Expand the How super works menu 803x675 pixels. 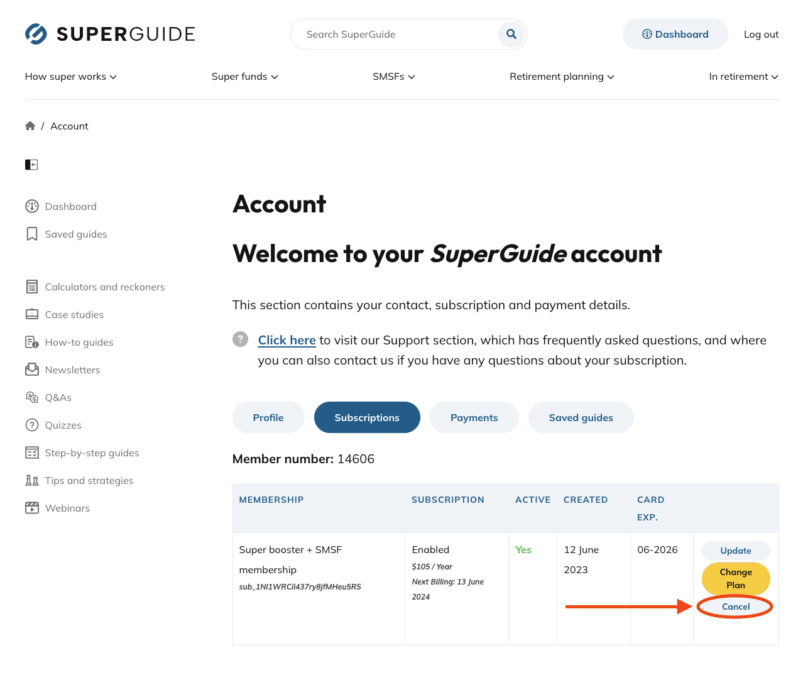point(71,76)
